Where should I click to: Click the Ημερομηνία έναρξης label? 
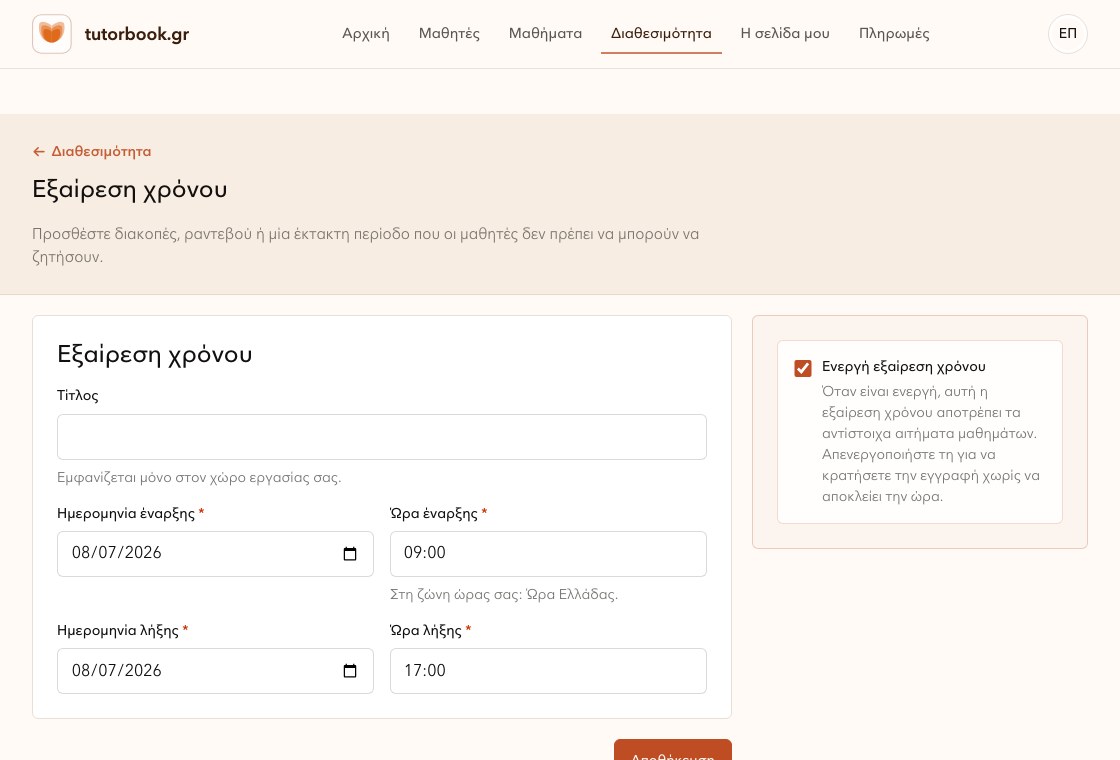(x=126, y=514)
